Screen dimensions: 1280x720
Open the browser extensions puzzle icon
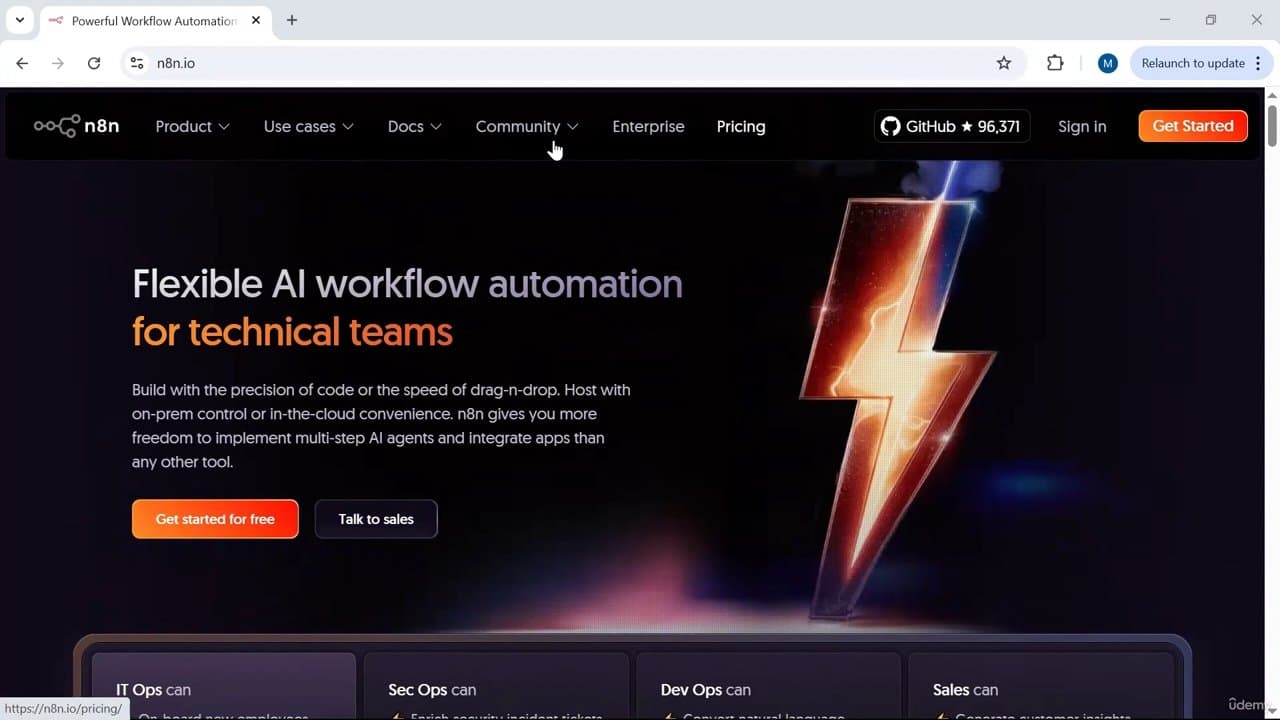(1055, 63)
